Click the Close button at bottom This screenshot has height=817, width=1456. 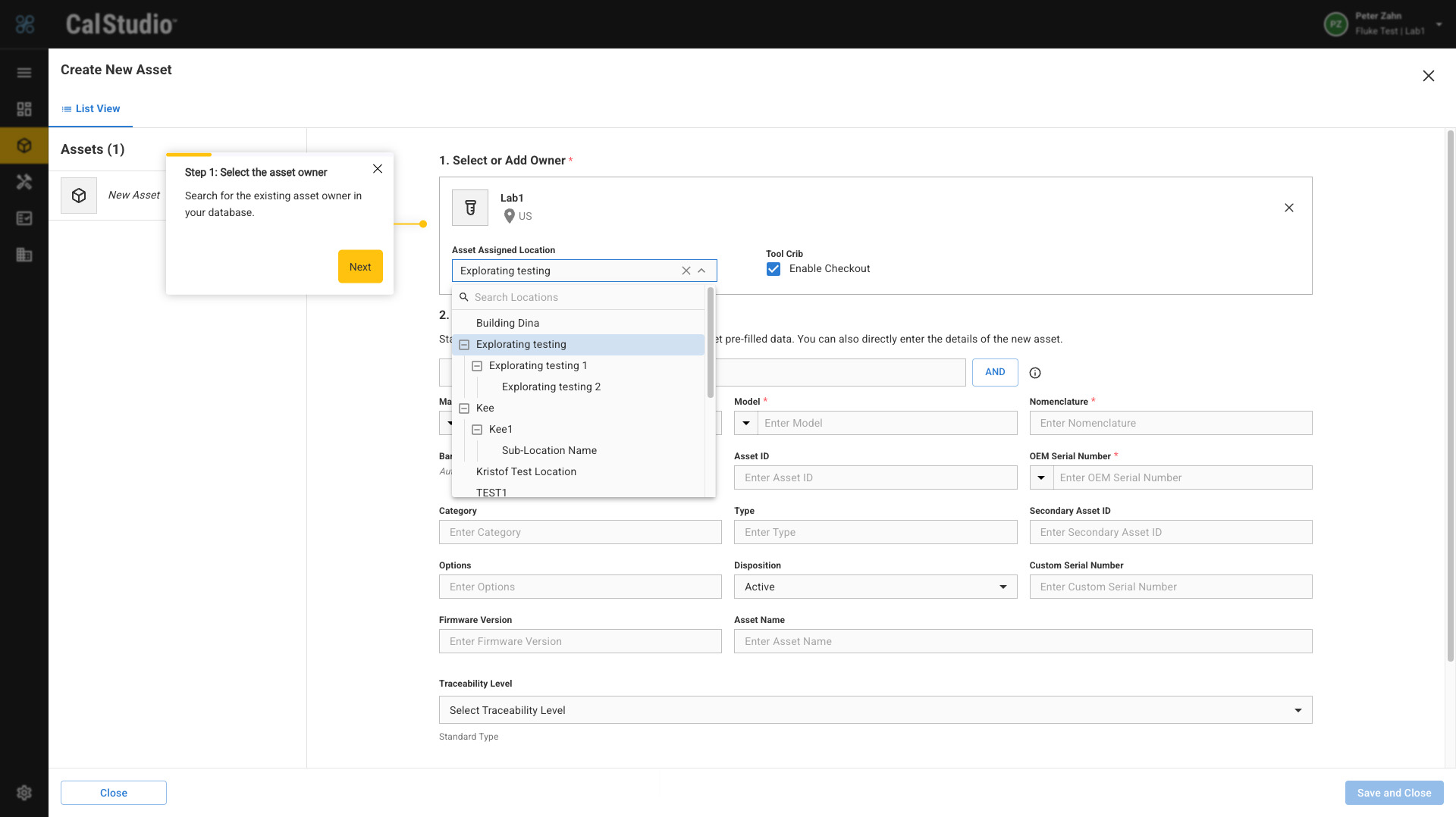tap(114, 793)
